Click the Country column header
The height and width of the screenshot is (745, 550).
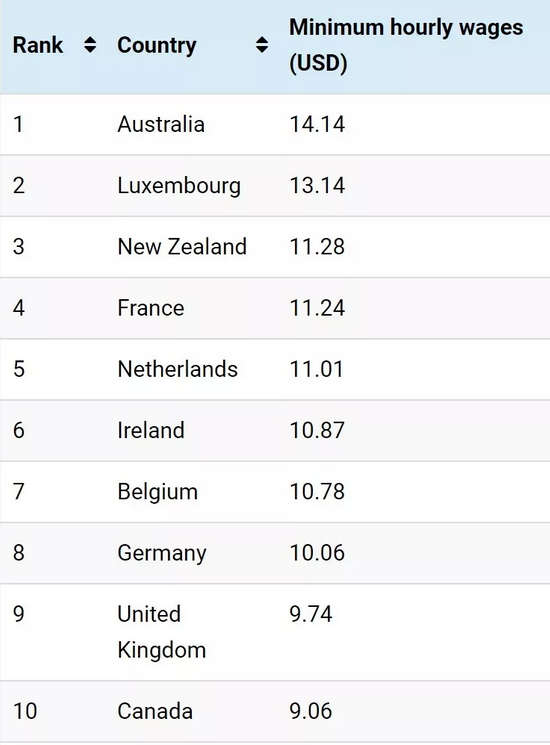[157, 46]
